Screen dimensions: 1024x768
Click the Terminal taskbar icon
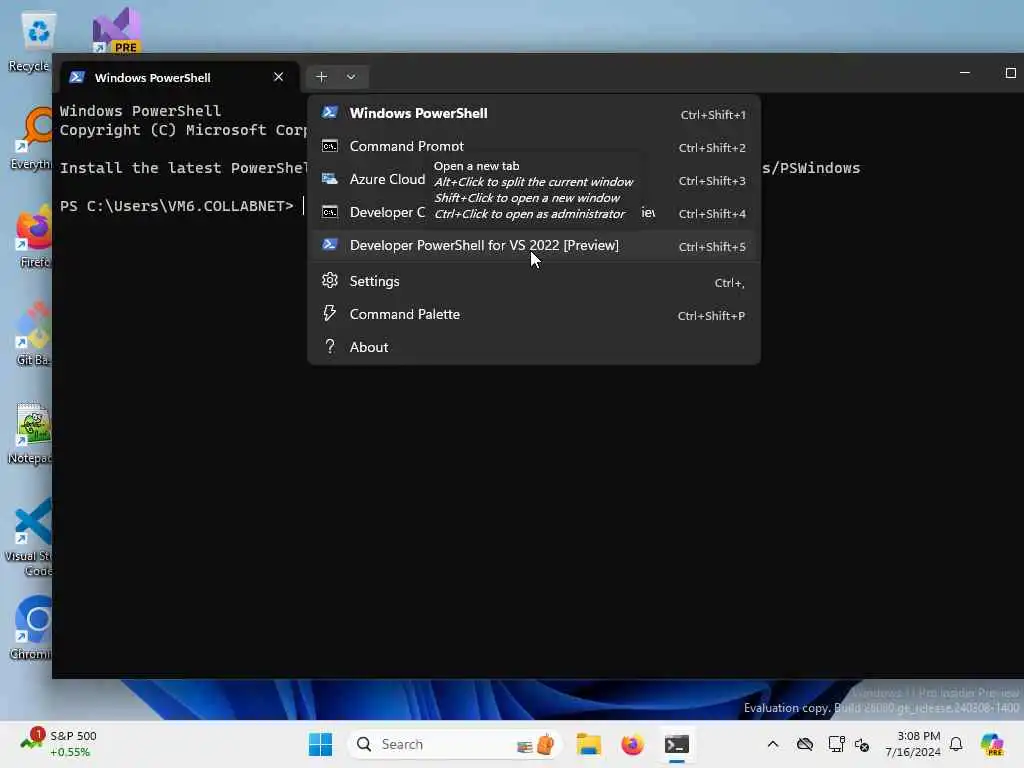677,744
